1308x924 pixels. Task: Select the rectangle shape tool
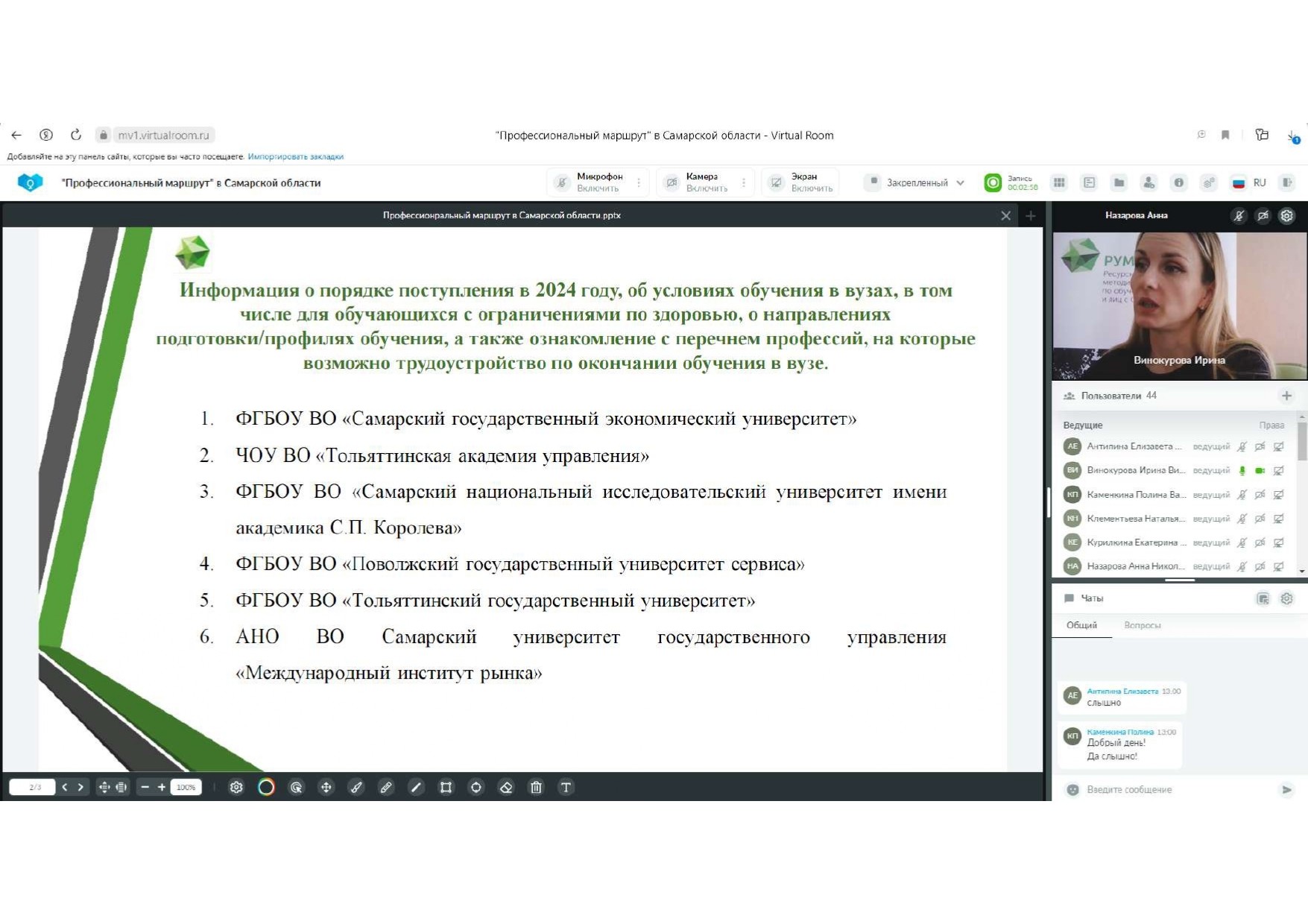click(x=446, y=787)
